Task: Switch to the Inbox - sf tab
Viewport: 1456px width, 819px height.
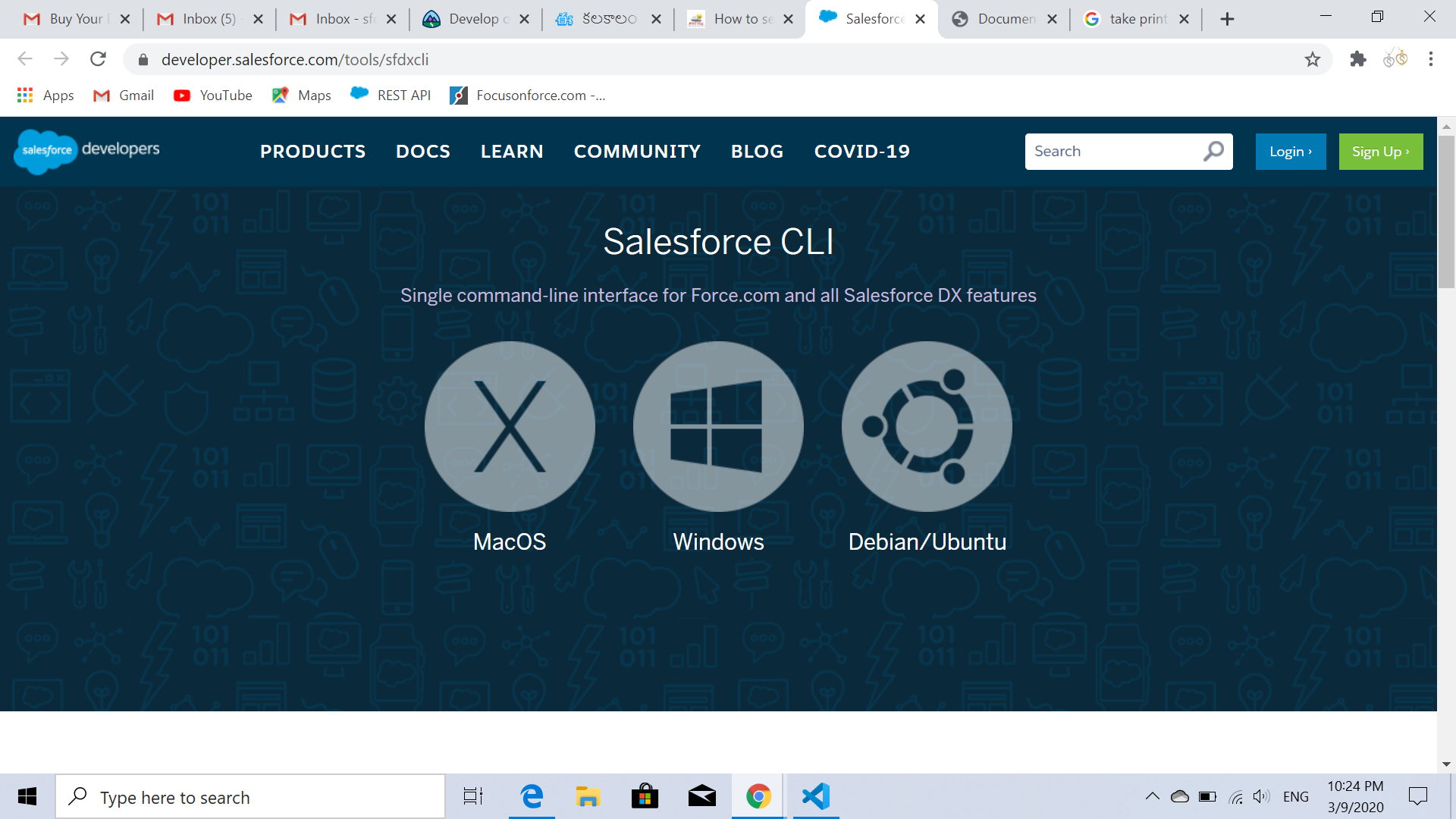Action: click(343, 19)
